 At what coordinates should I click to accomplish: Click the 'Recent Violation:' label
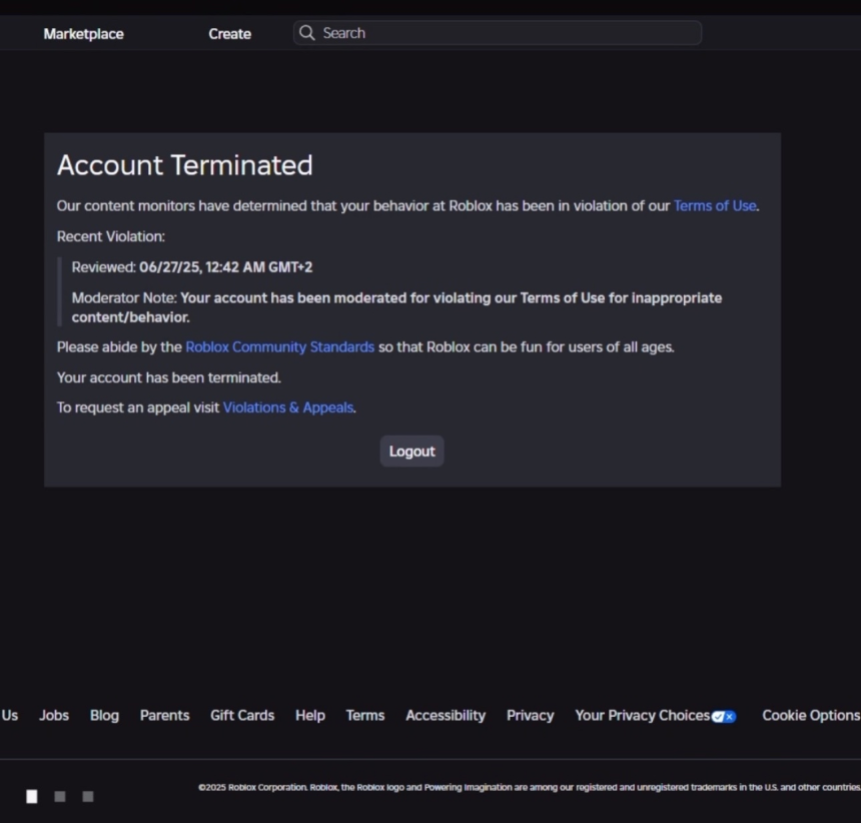point(110,237)
